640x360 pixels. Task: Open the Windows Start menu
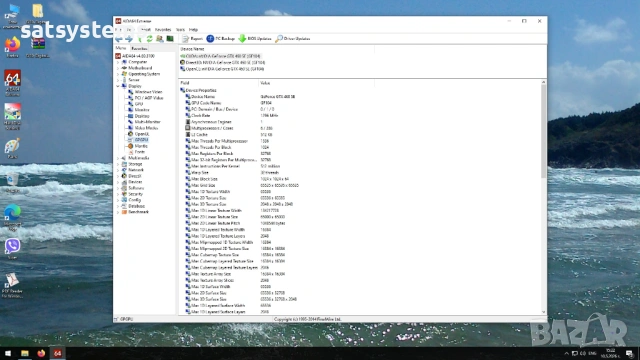coord(8,353)
